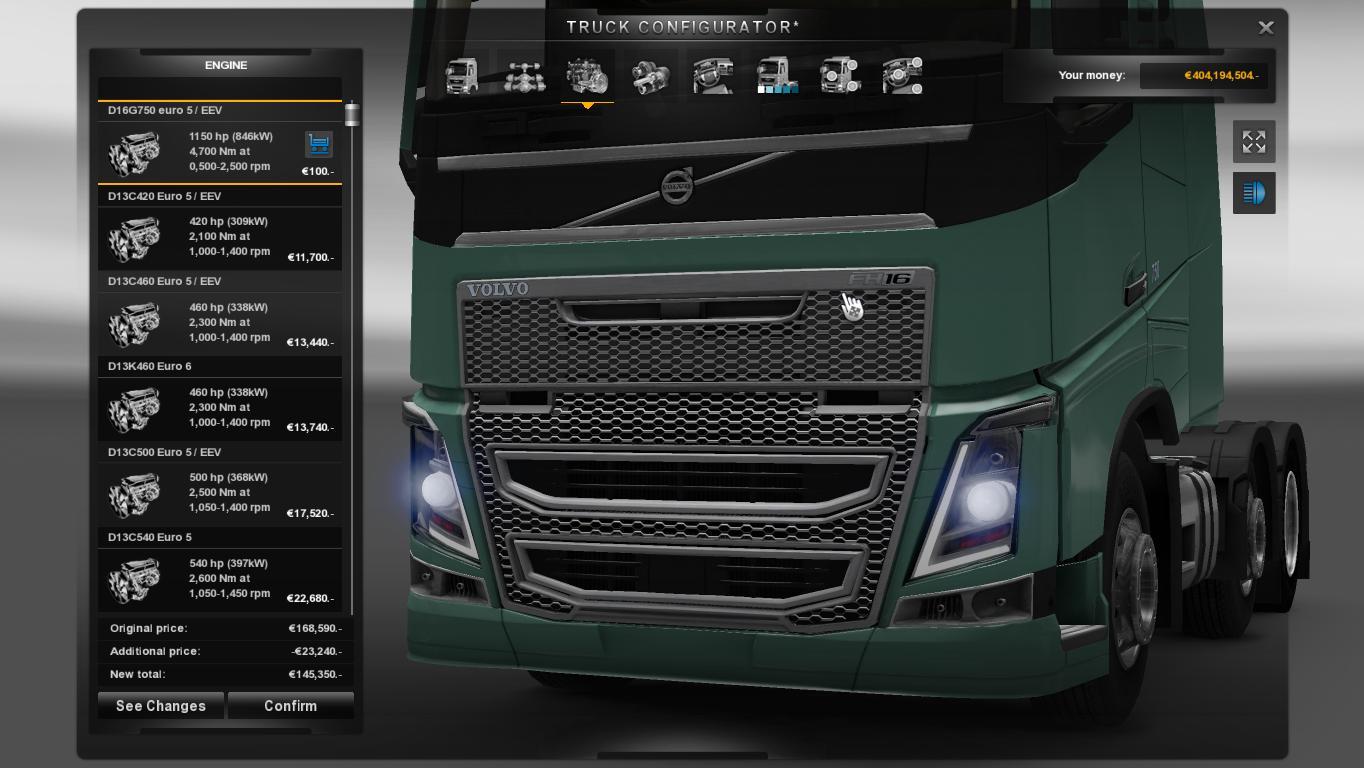
Task: Open the chassis category icon
Action: click(523, 76)
